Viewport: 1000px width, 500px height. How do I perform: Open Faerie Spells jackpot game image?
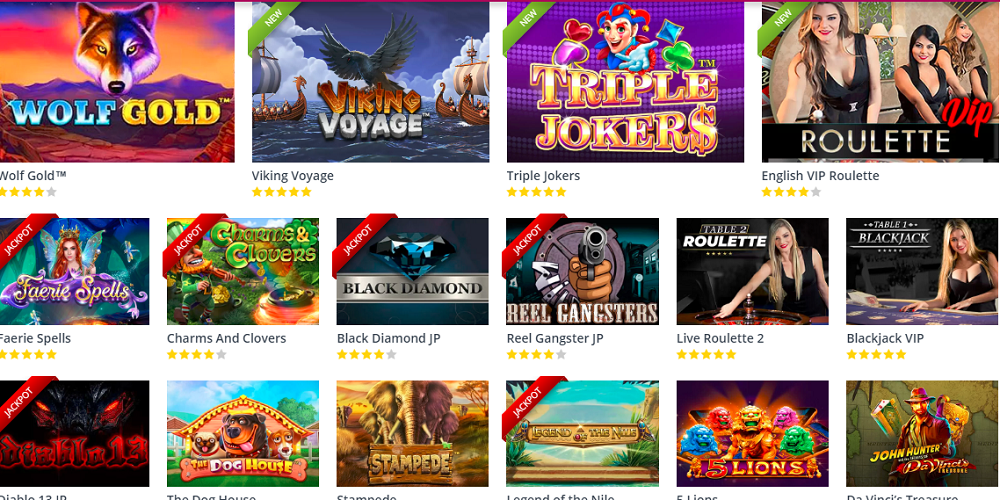pos(75,272)
